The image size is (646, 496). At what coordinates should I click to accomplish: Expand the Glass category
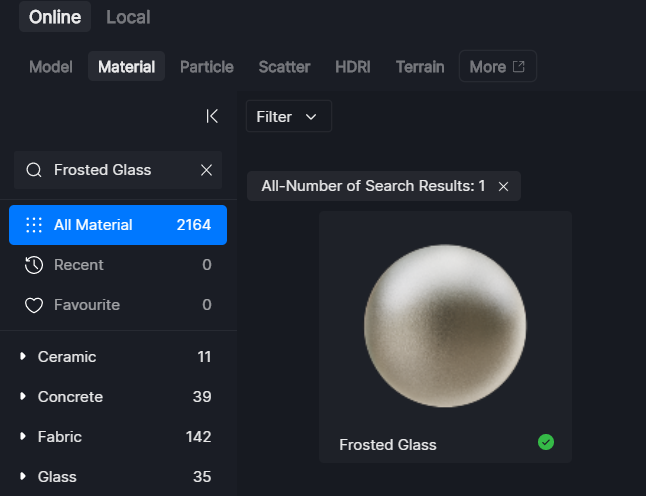23,477
